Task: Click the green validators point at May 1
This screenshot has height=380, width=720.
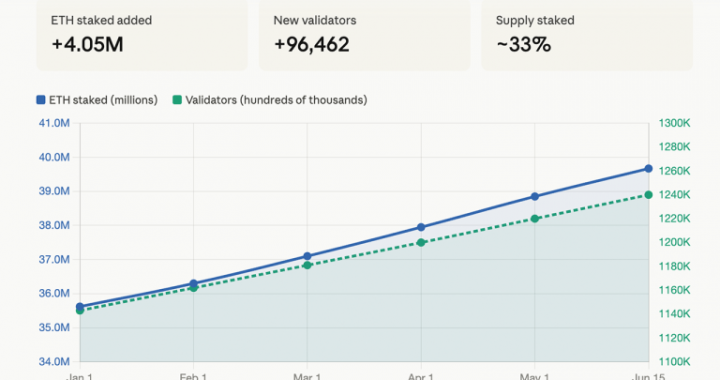Action: pyautogui.click(x=535, y=218)
